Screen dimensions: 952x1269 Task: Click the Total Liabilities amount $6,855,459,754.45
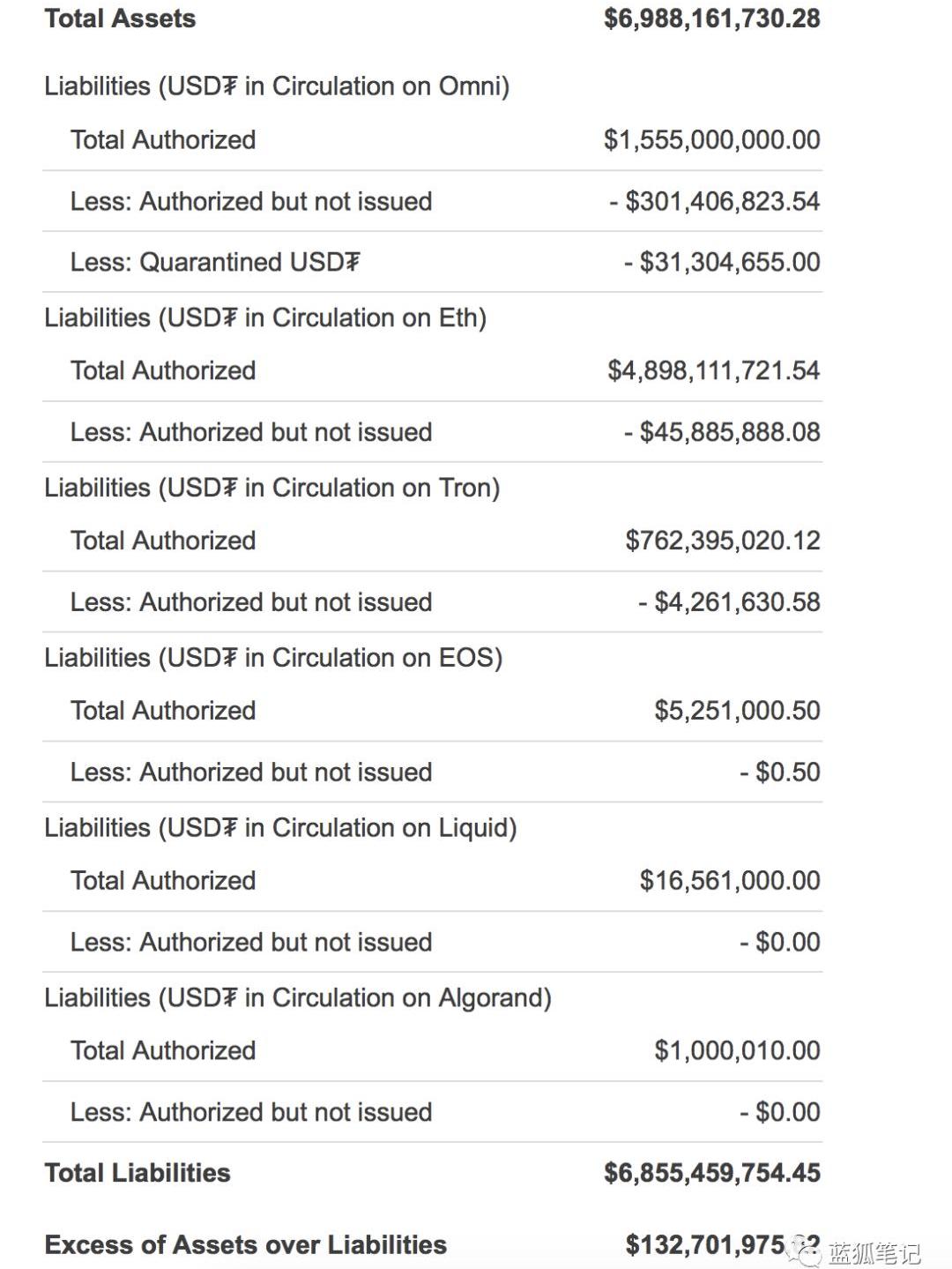click(x=711, y=1173)
